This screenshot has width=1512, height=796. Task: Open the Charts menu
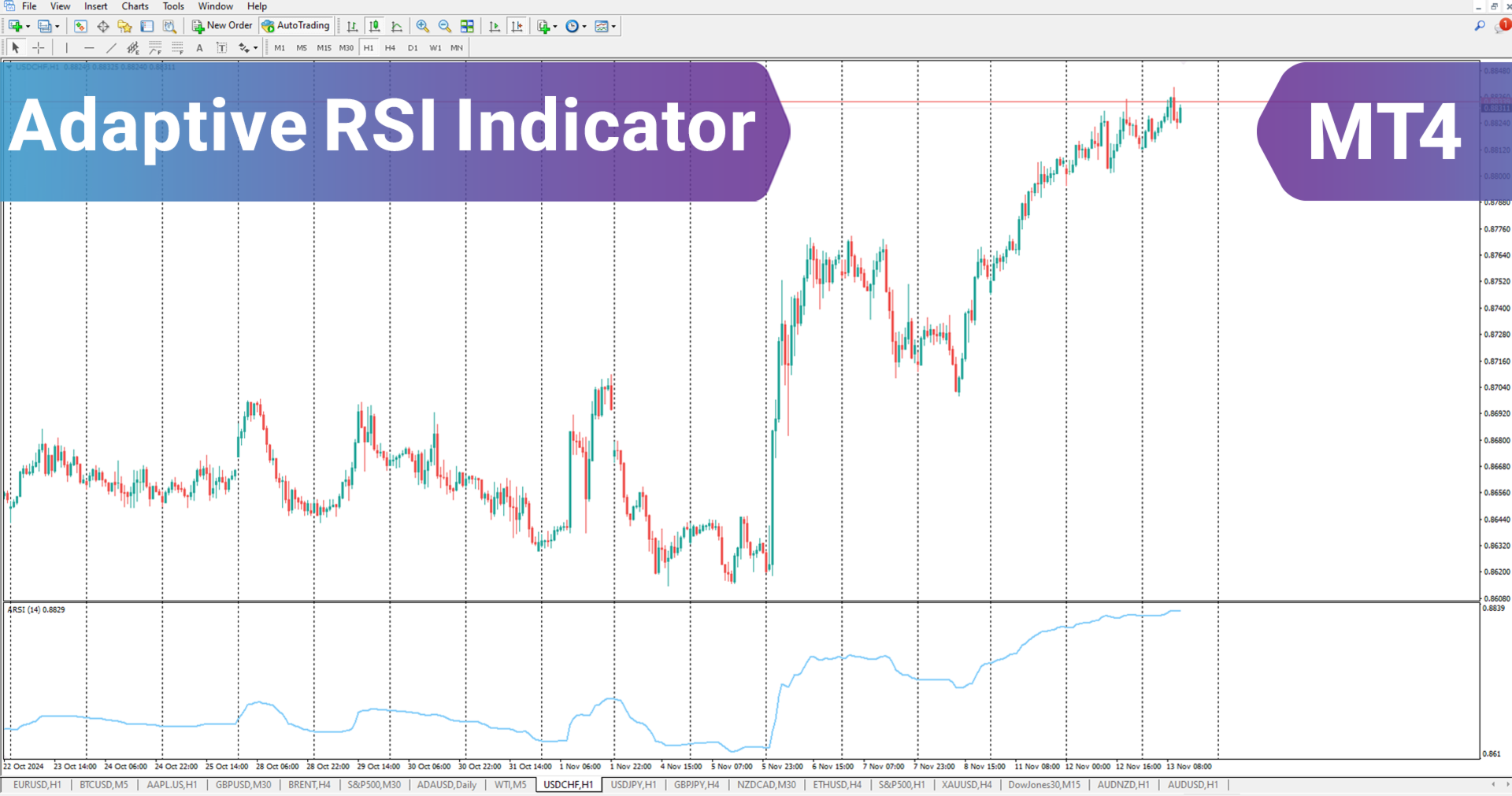click(135, 6)
